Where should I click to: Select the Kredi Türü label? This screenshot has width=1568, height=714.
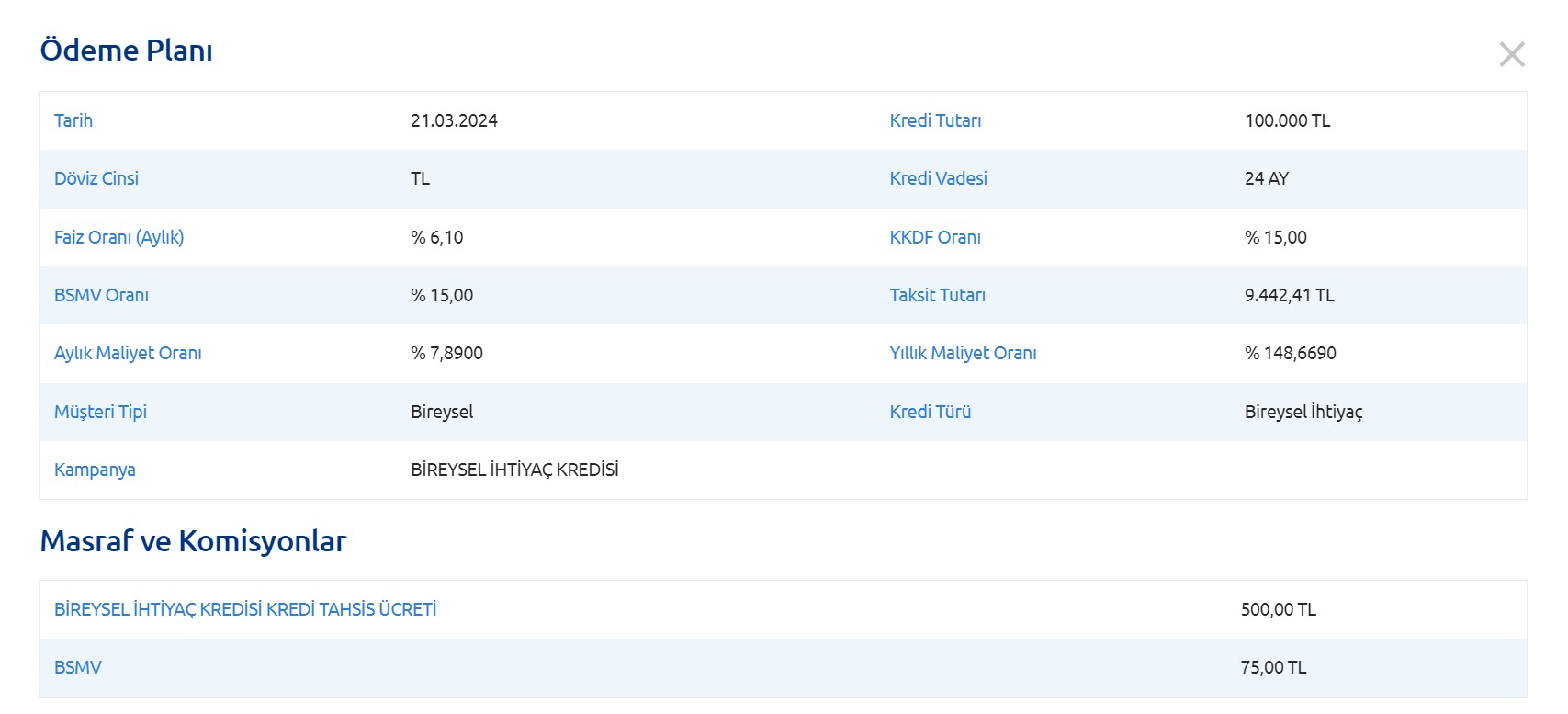[x=930, y=412]
